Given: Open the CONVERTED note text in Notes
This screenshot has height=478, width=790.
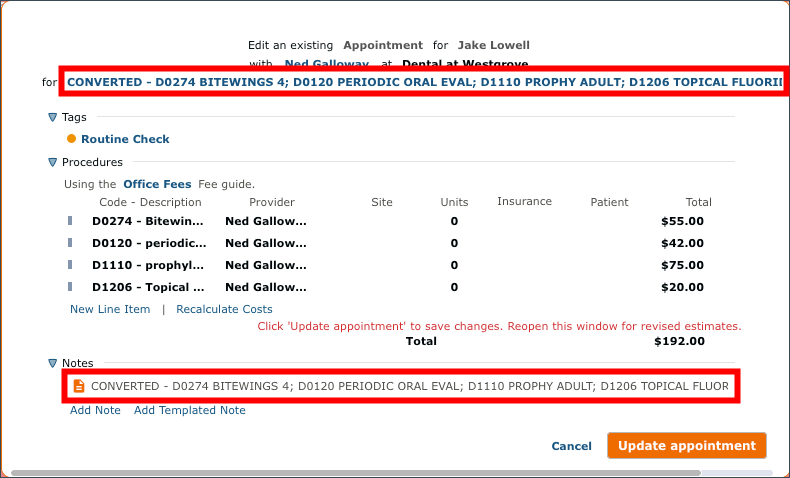Looking at the screenshot, I should coord(410,386).
